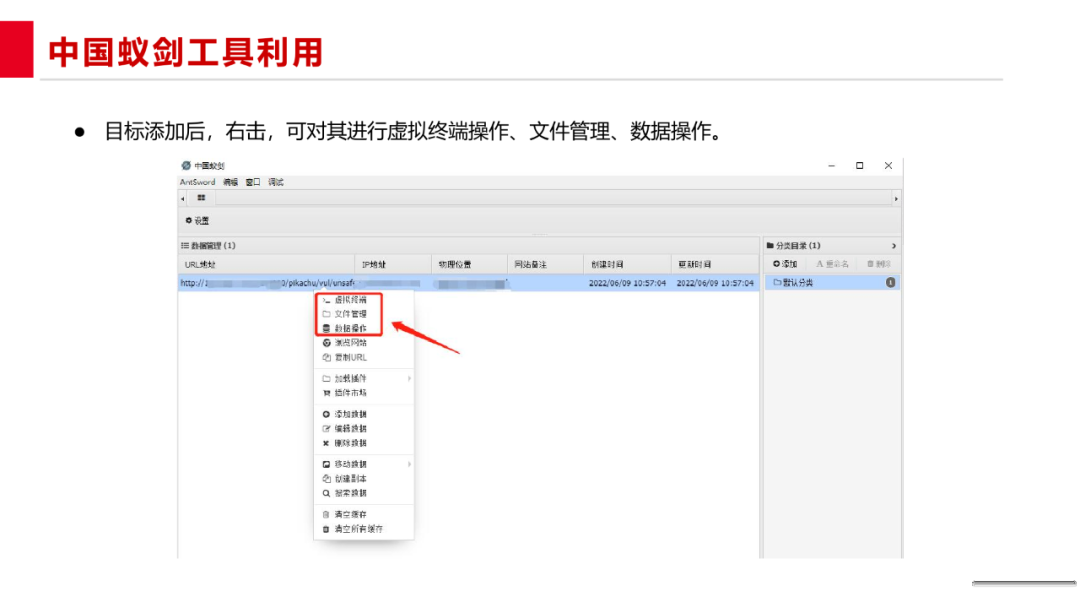
Task: Click the 删除 category button
Action: pyautogui.click(x=879, y=264)
